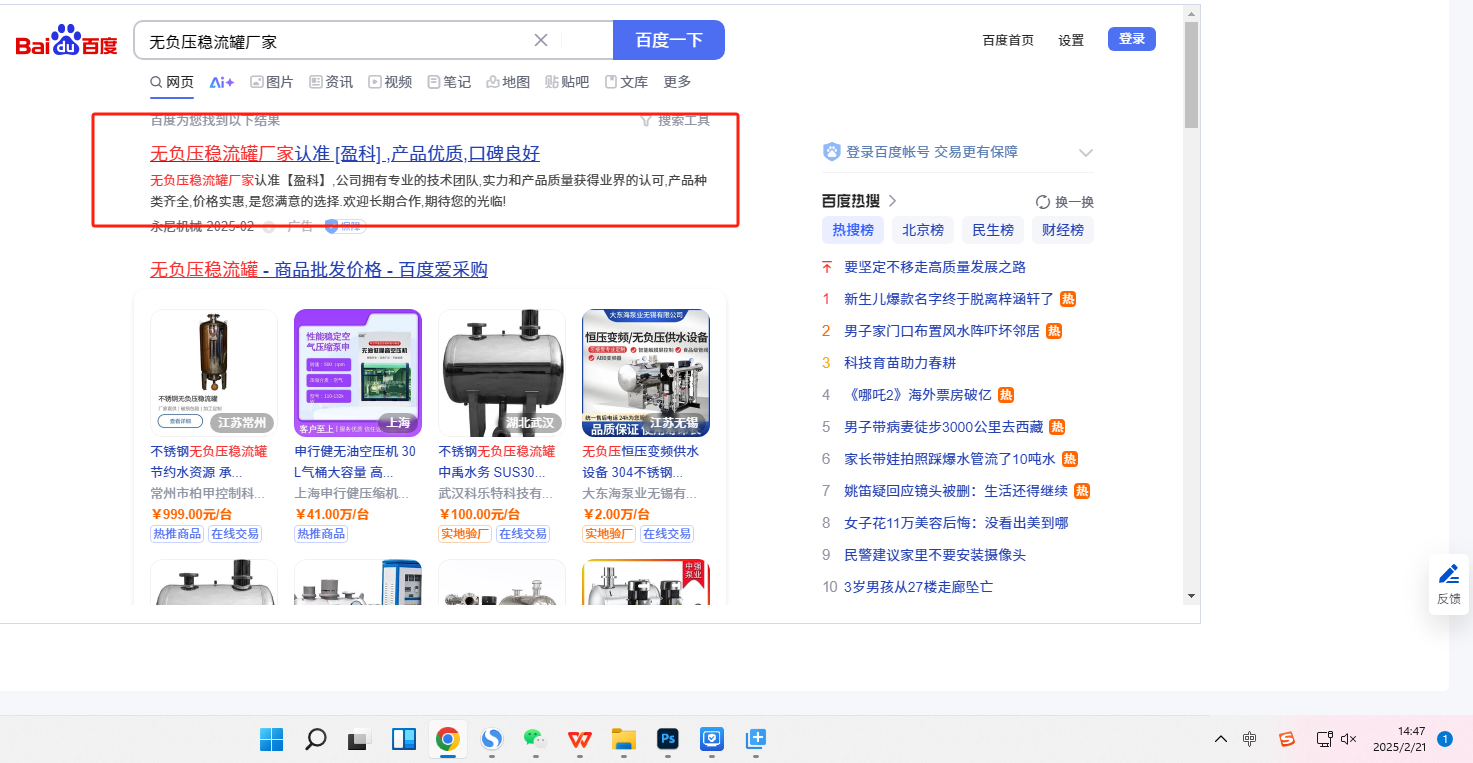Open the Windows Start menu
Screen dimensions: 1473x763
pos(271,739)
